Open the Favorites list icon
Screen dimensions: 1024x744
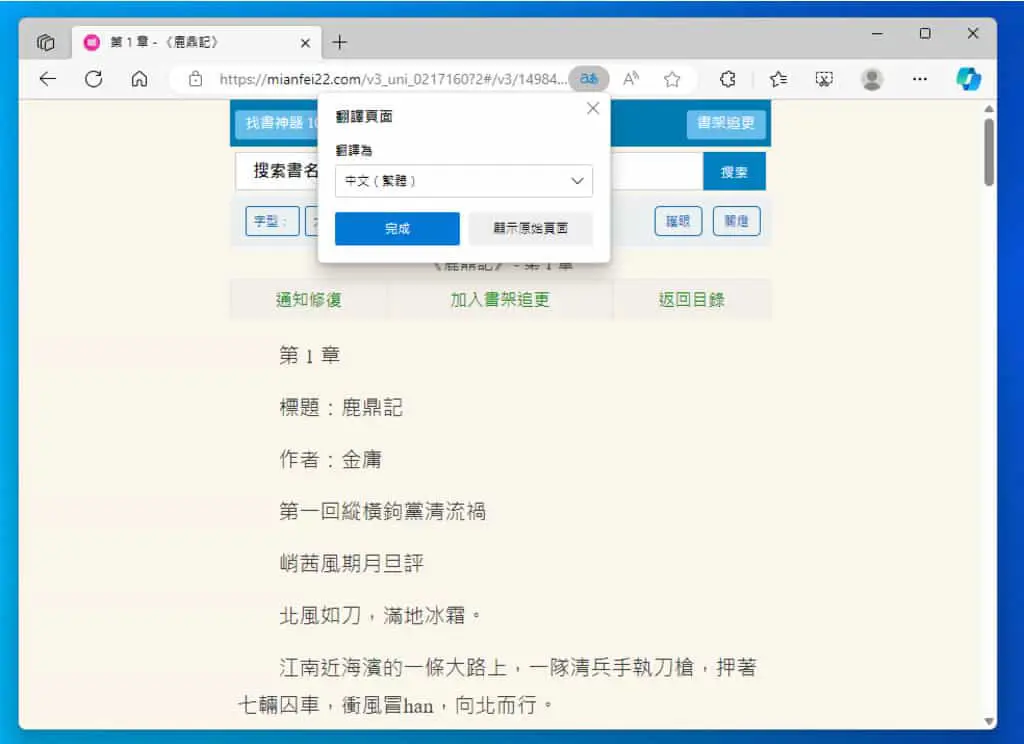778,79
